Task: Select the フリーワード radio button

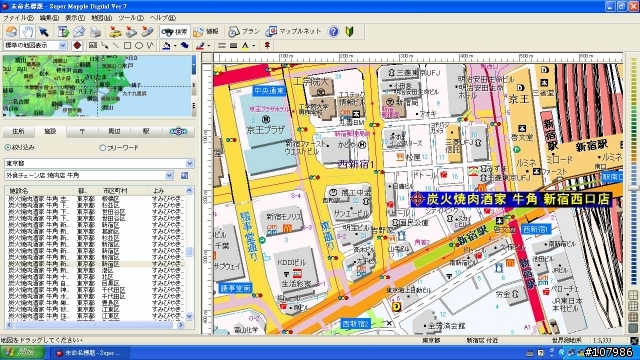Action: coord(102,148)
